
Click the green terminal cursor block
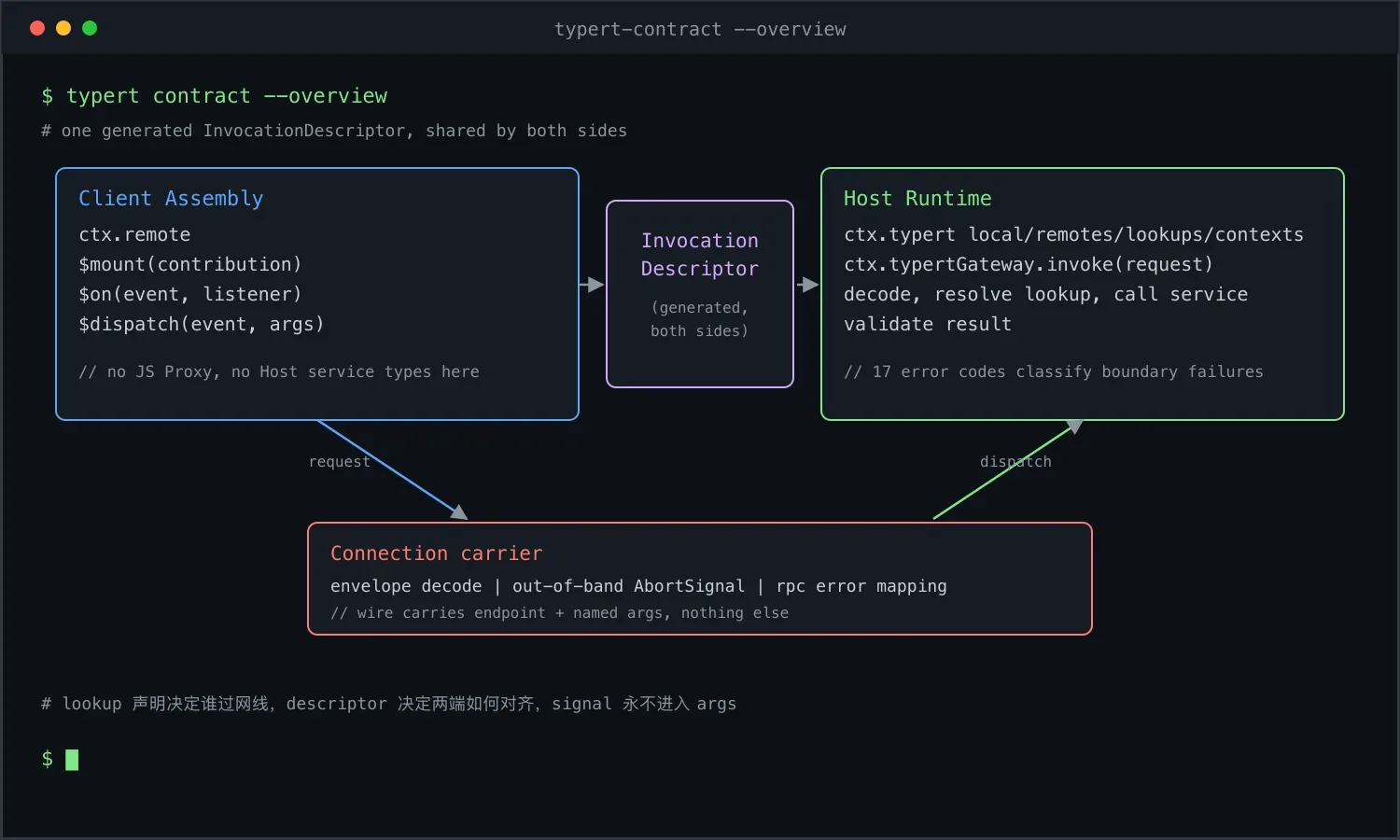click(x=72, y=760)
